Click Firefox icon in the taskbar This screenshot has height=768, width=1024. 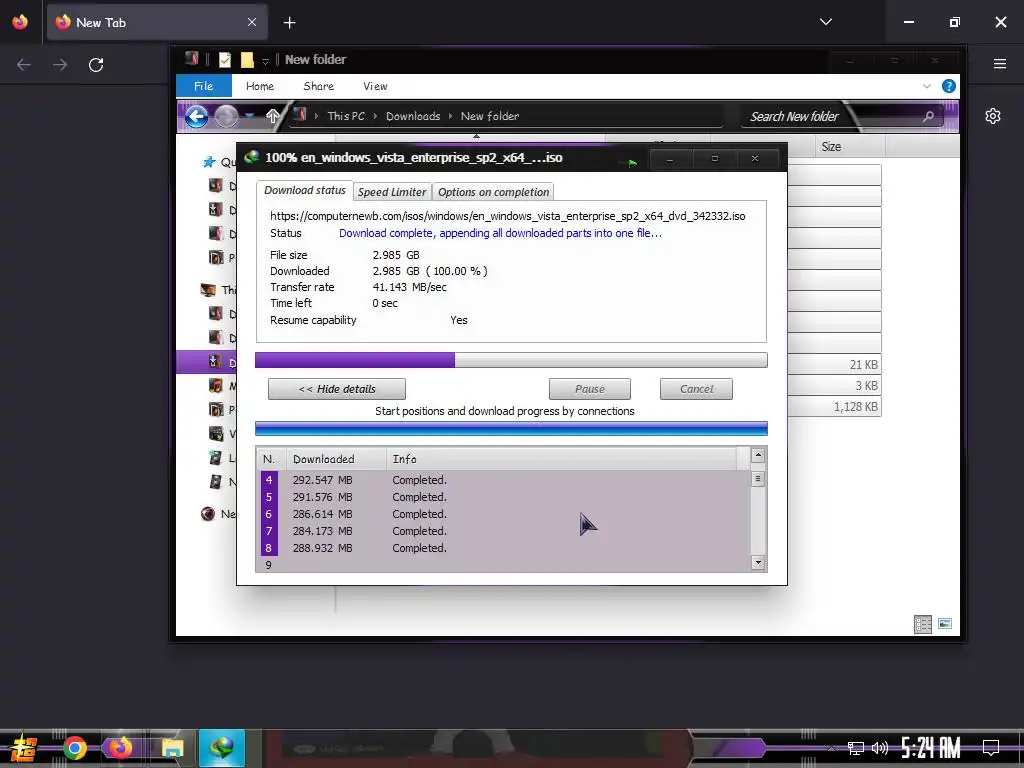point(120,748)
